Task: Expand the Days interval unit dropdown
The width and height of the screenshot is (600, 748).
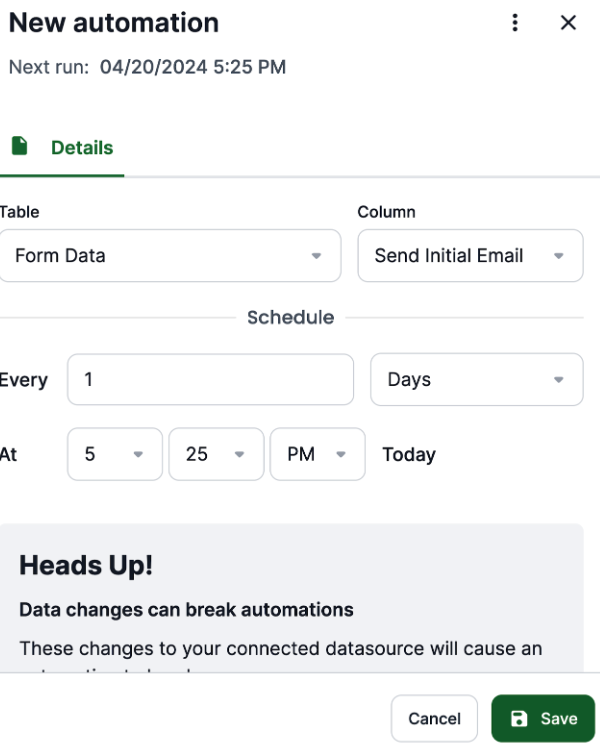Action: [x=476, y=380]
